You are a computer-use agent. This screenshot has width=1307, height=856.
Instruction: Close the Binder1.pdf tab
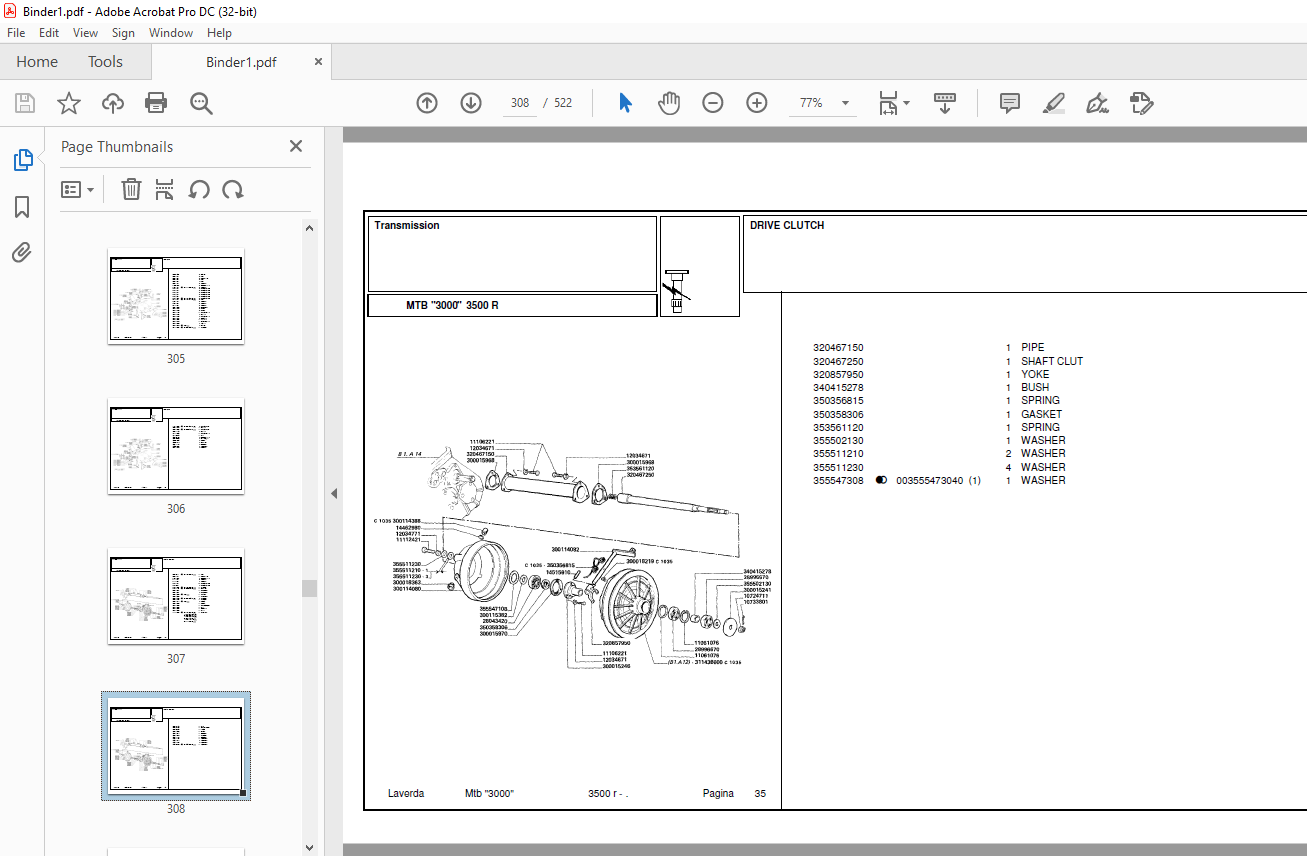coord(319,61)
